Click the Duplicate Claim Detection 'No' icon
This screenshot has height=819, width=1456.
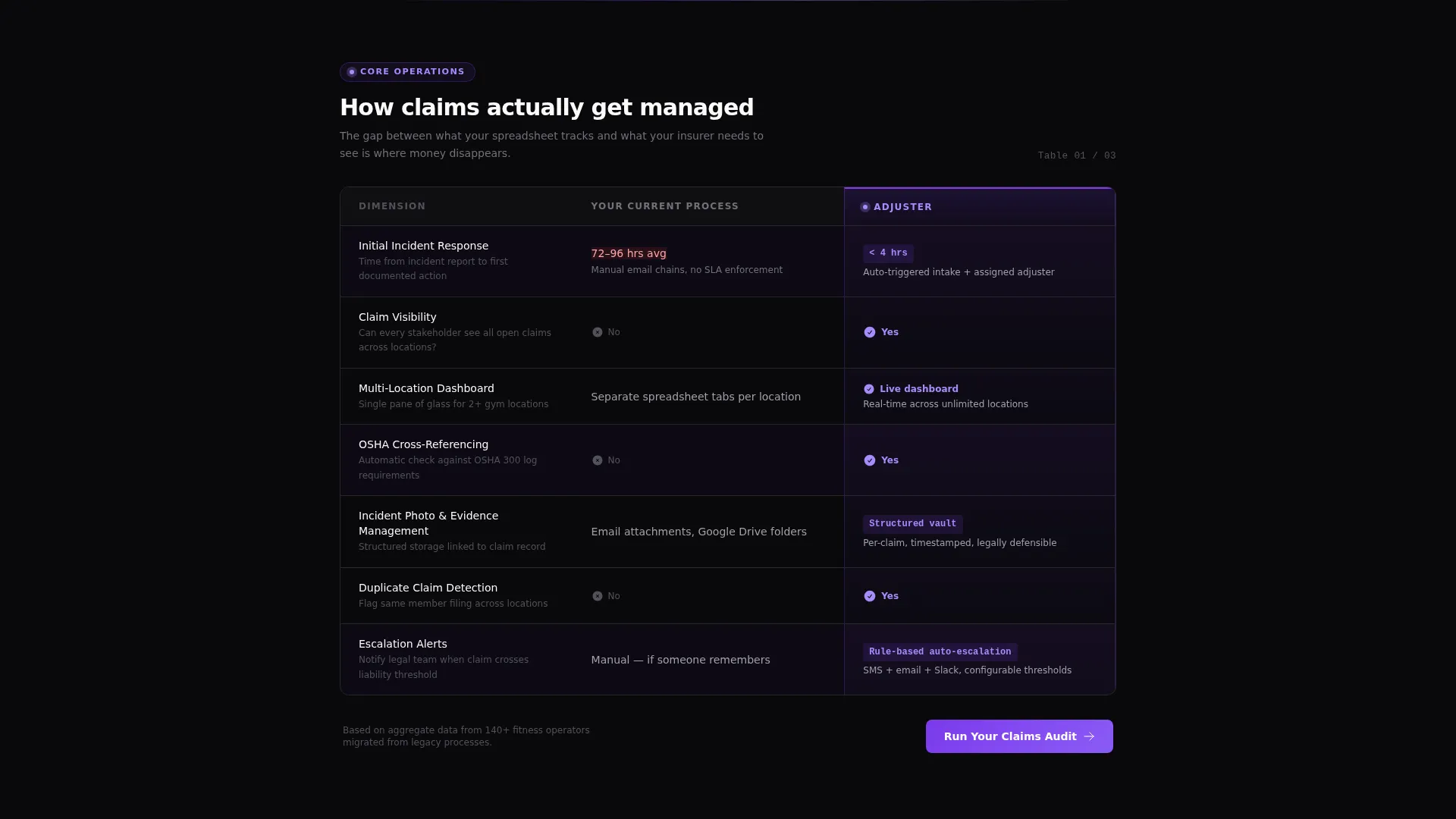[598, 596]
